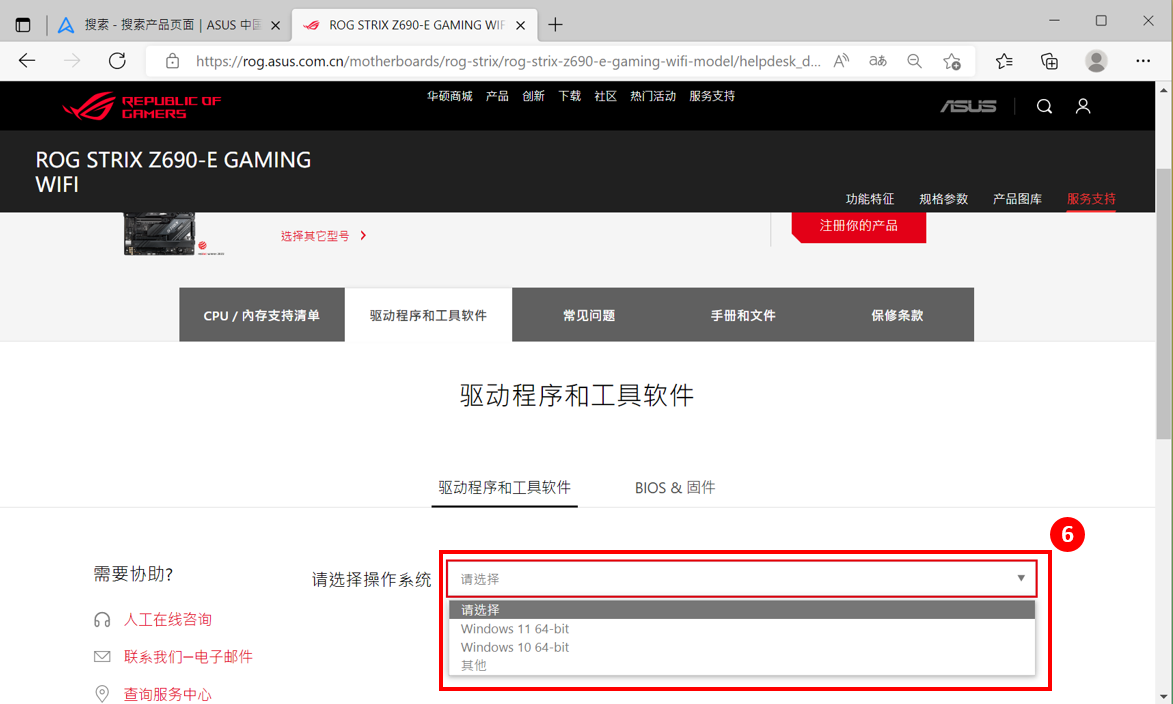Open the 服务支持 top menu item
Image resolution: width=1173 pixels, height=704 pixels.
point(711,96)
